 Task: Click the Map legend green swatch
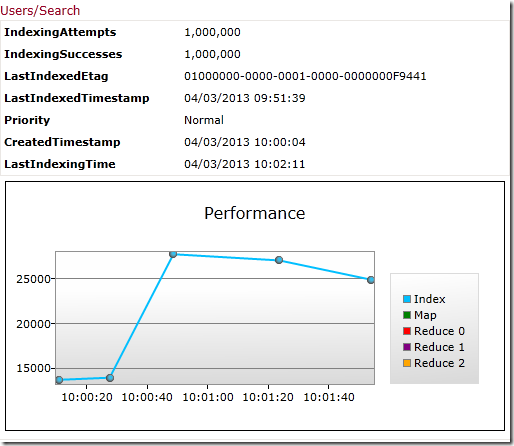tap(407, 315)
